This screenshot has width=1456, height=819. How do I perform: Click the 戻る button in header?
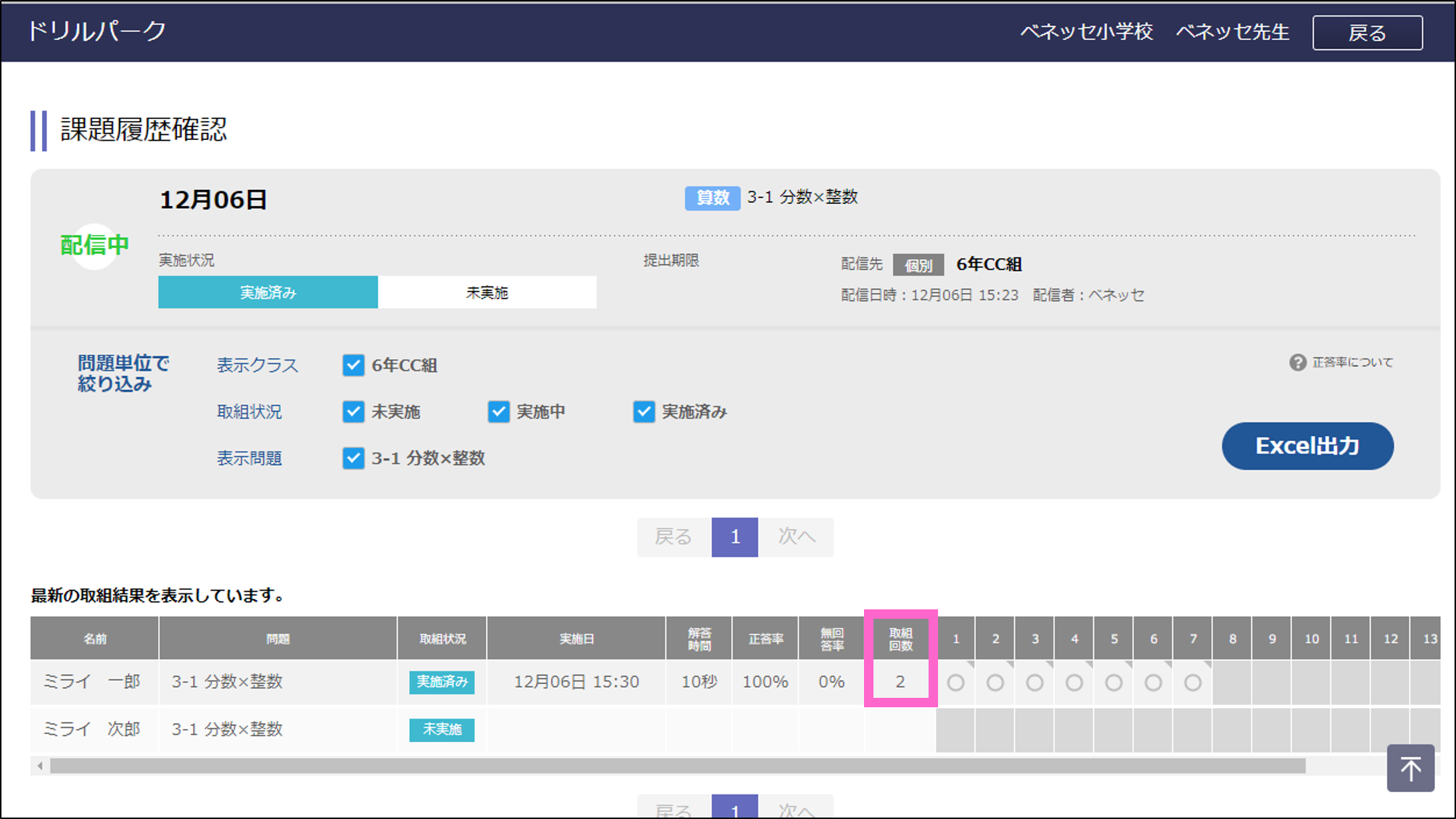pyautogui.click(x=1367, y=33)
